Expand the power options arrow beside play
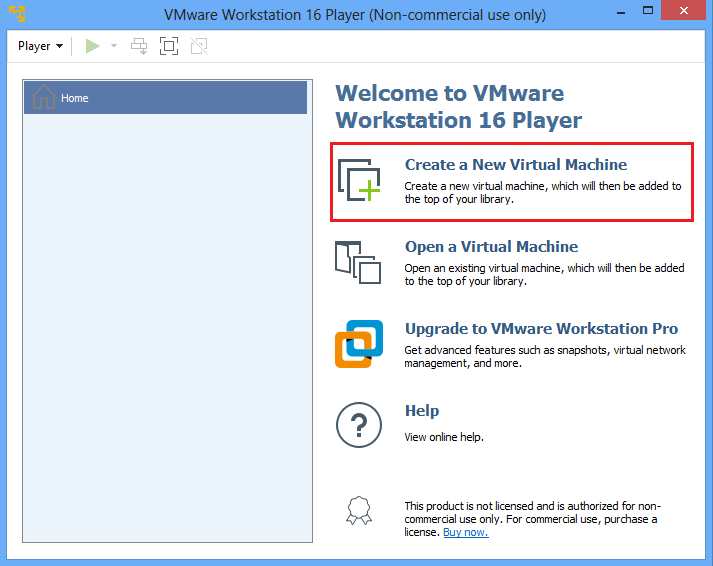Screen dimensions: 713x566 113,46
